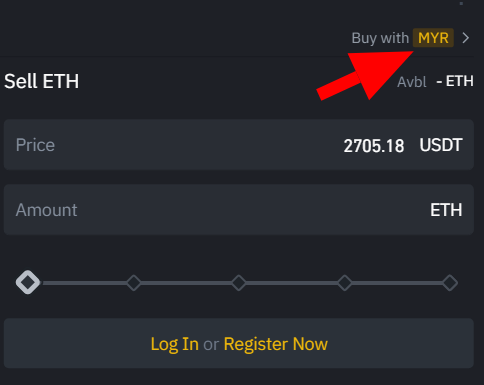
Task: Click the slider handle at zero percent
Action: pos(28,282)
